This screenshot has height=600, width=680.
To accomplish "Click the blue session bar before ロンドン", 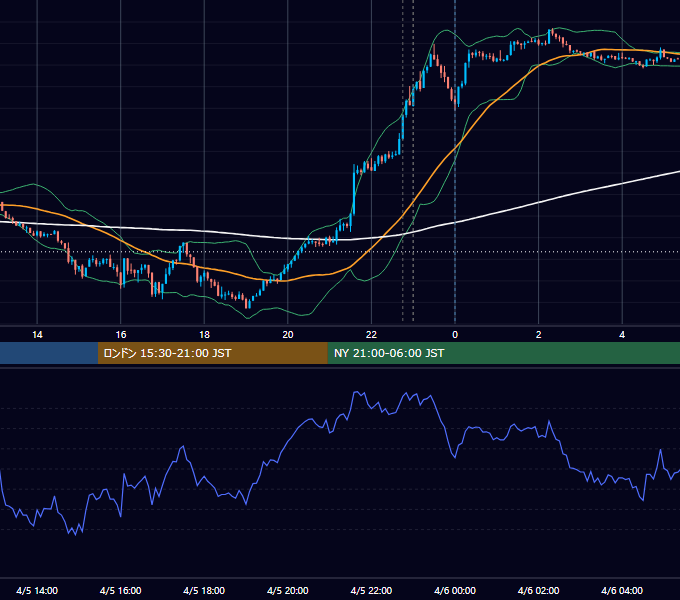I will 49,353.
